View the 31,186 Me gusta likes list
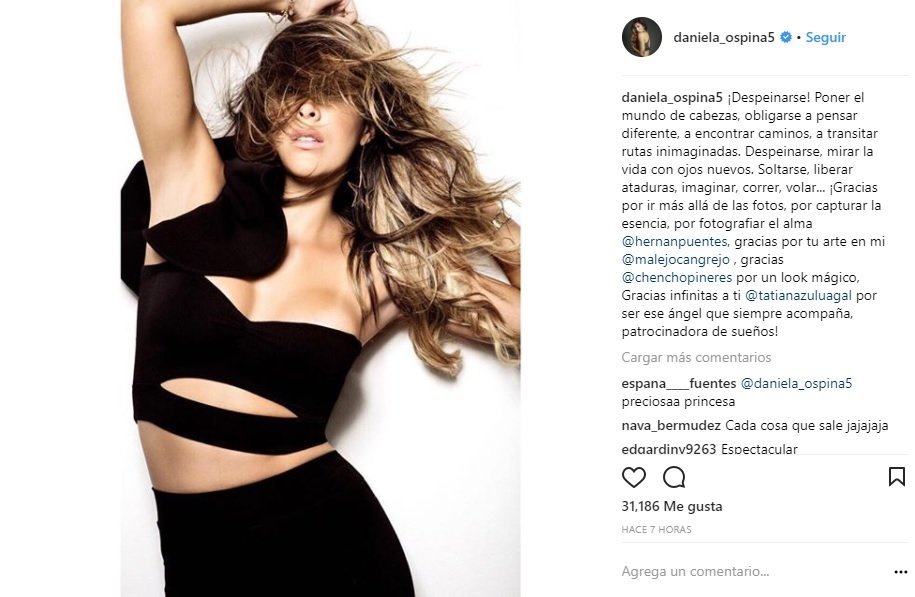This screenshot has width=915, height=597. click(x=672, y=506)
